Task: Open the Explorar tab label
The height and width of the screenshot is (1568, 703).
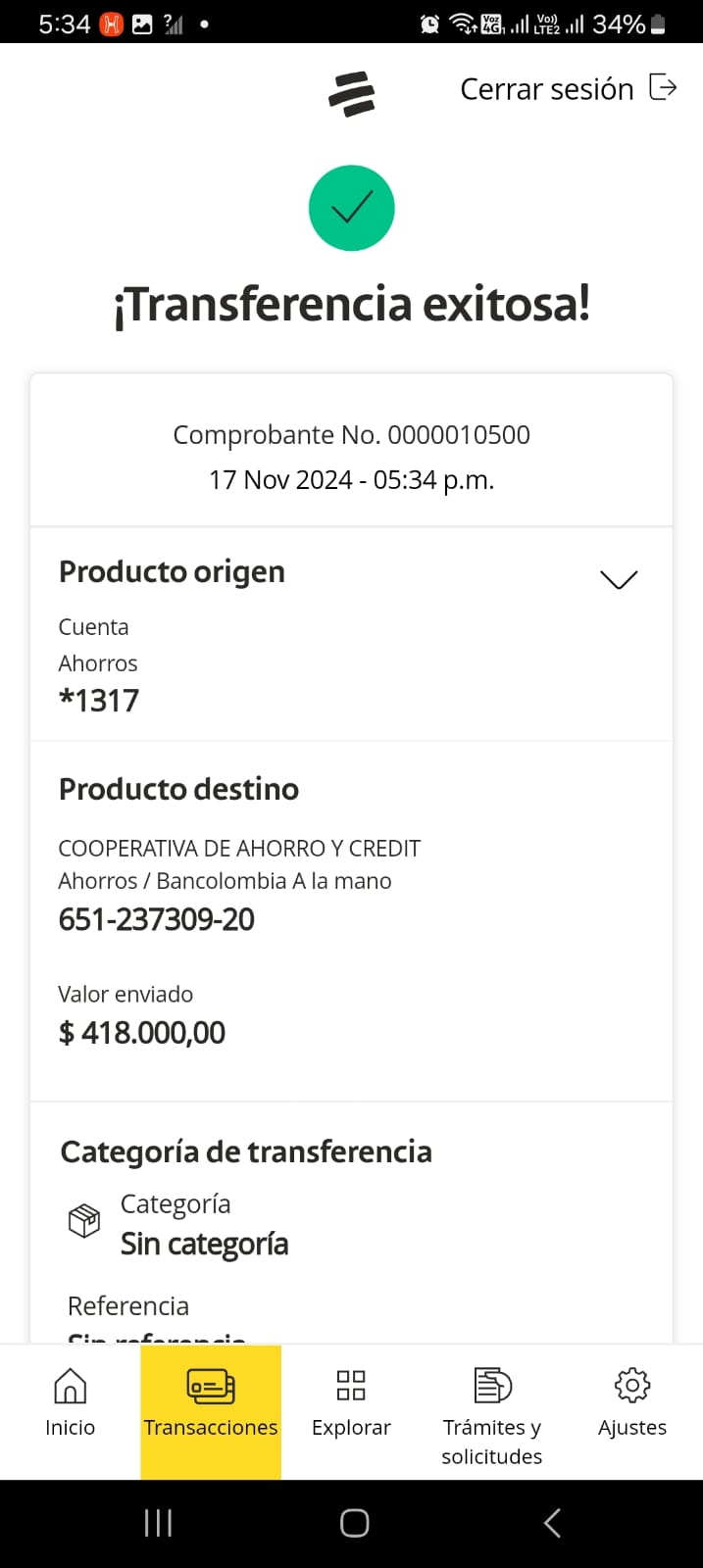Action: 351,1428
